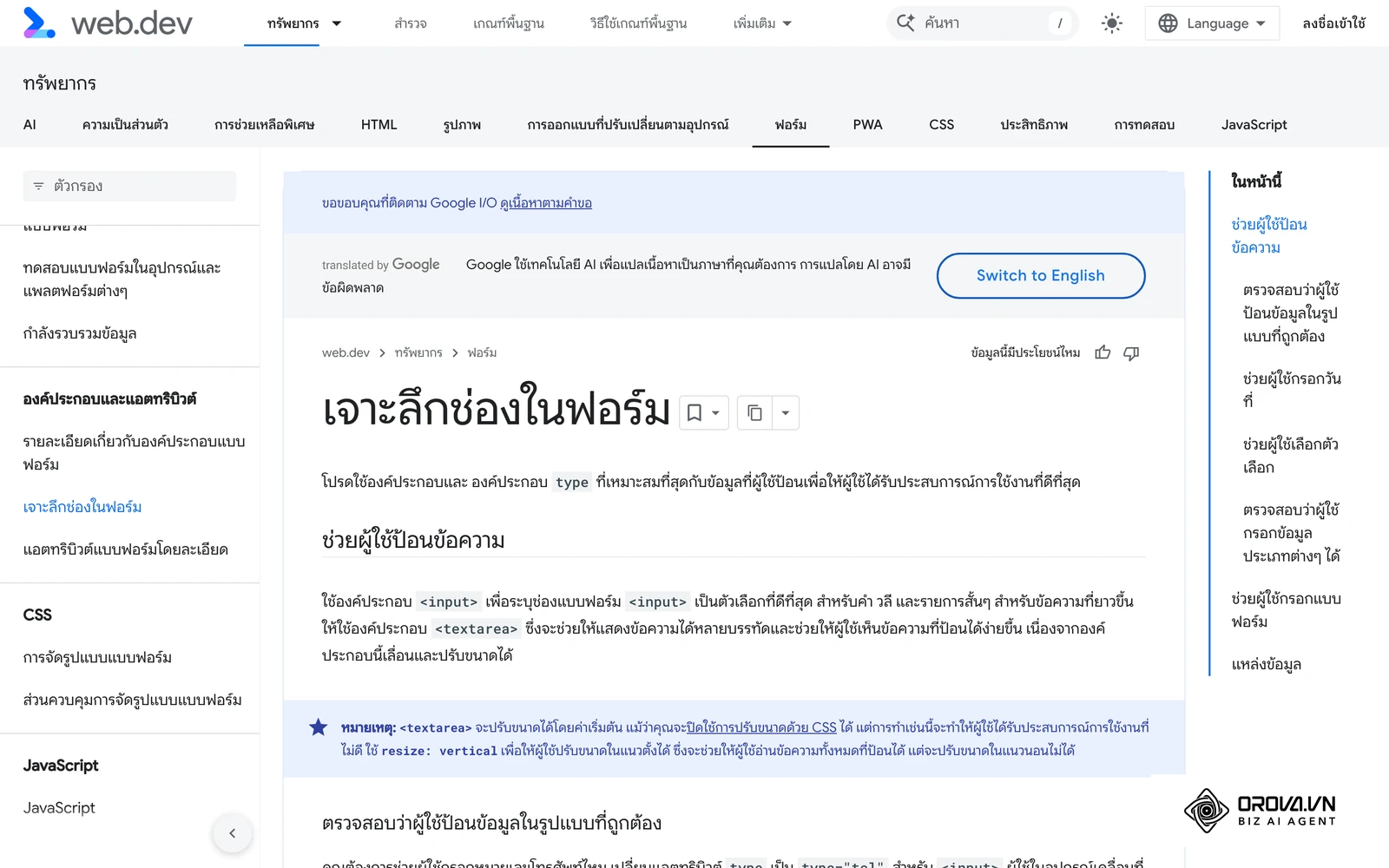Open sidebar item กำลังรวบรวมข้อมูล

tap(80, 333)
